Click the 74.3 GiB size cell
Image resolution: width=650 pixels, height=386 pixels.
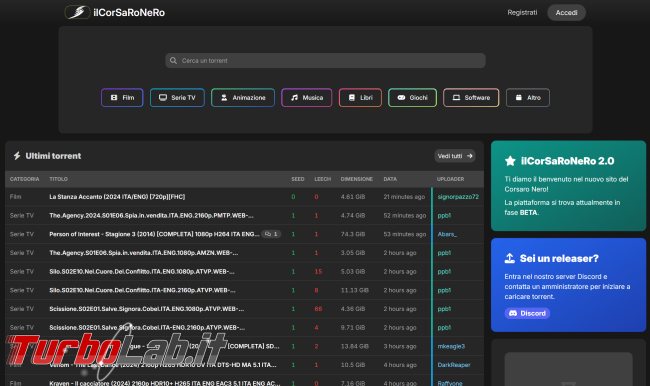coord(353,234)
